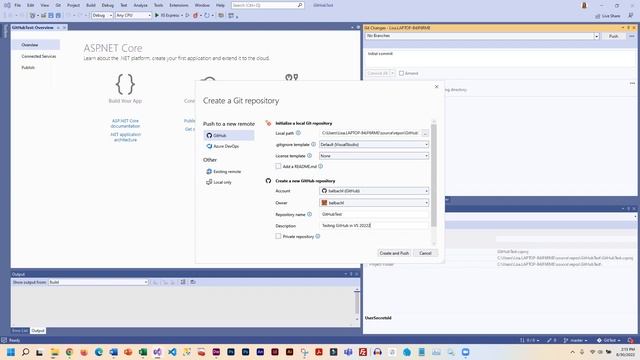Click the Description field
The image size is (640, 360).
374,226
